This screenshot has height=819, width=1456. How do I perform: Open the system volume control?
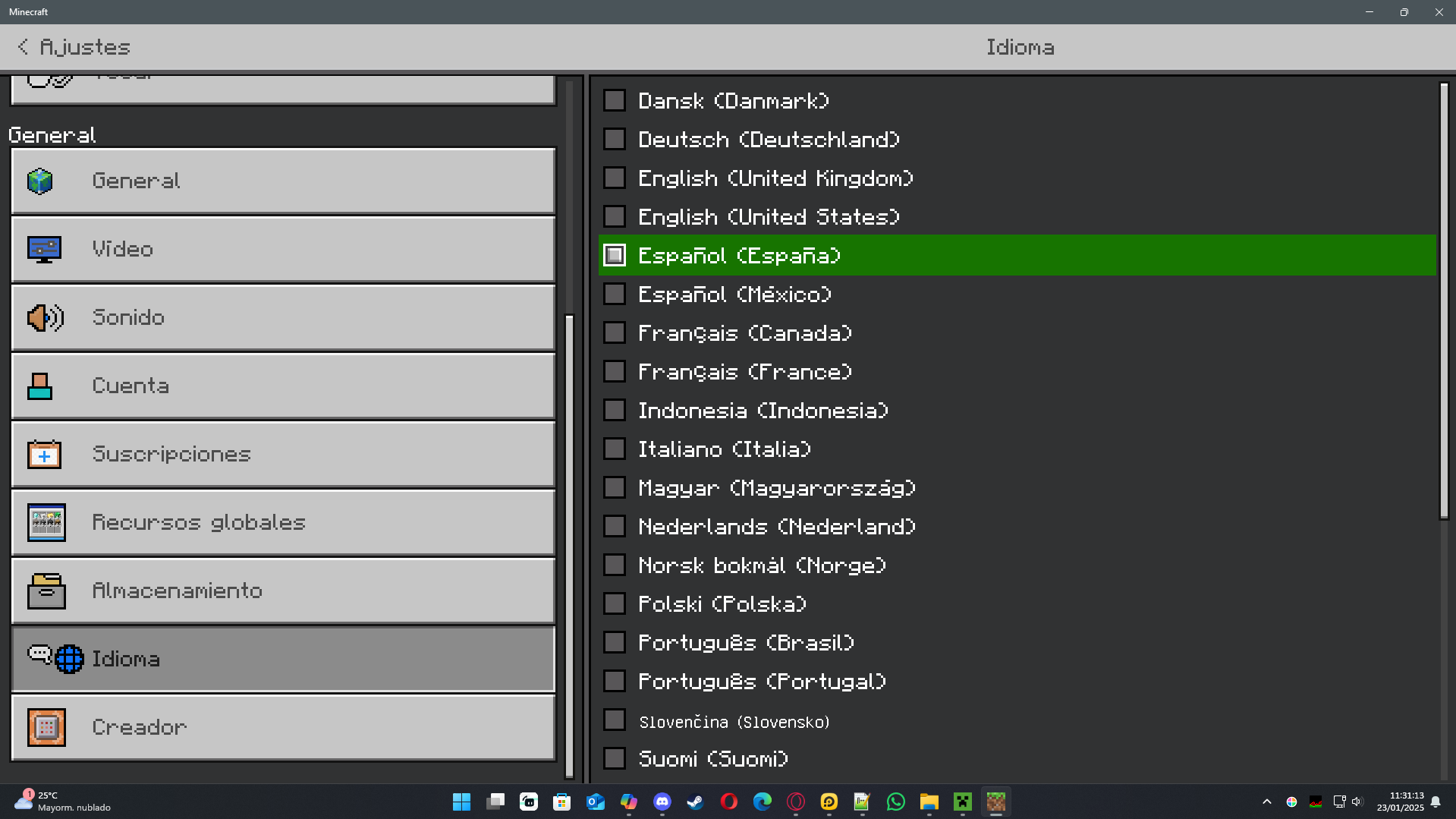click(1357, 802)
